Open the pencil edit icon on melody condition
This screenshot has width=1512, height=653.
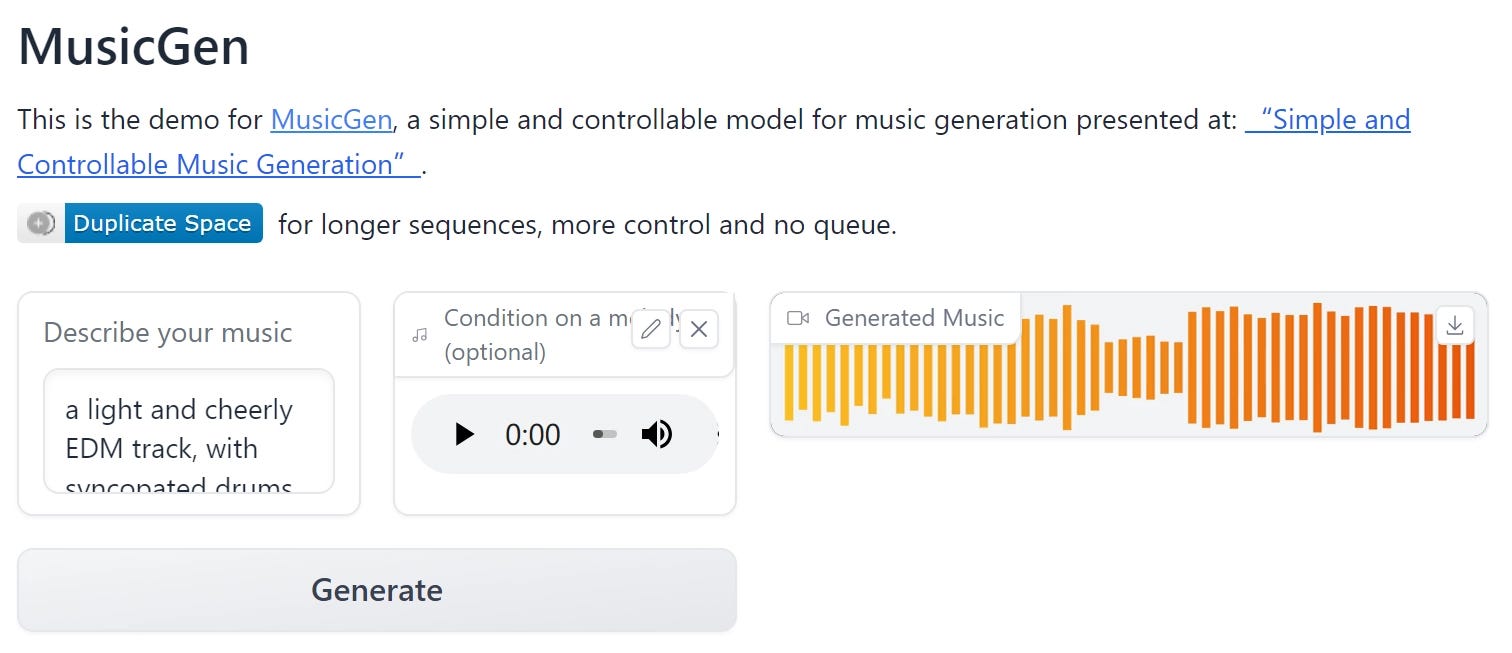pyautogui.click(x=651, y=330)
